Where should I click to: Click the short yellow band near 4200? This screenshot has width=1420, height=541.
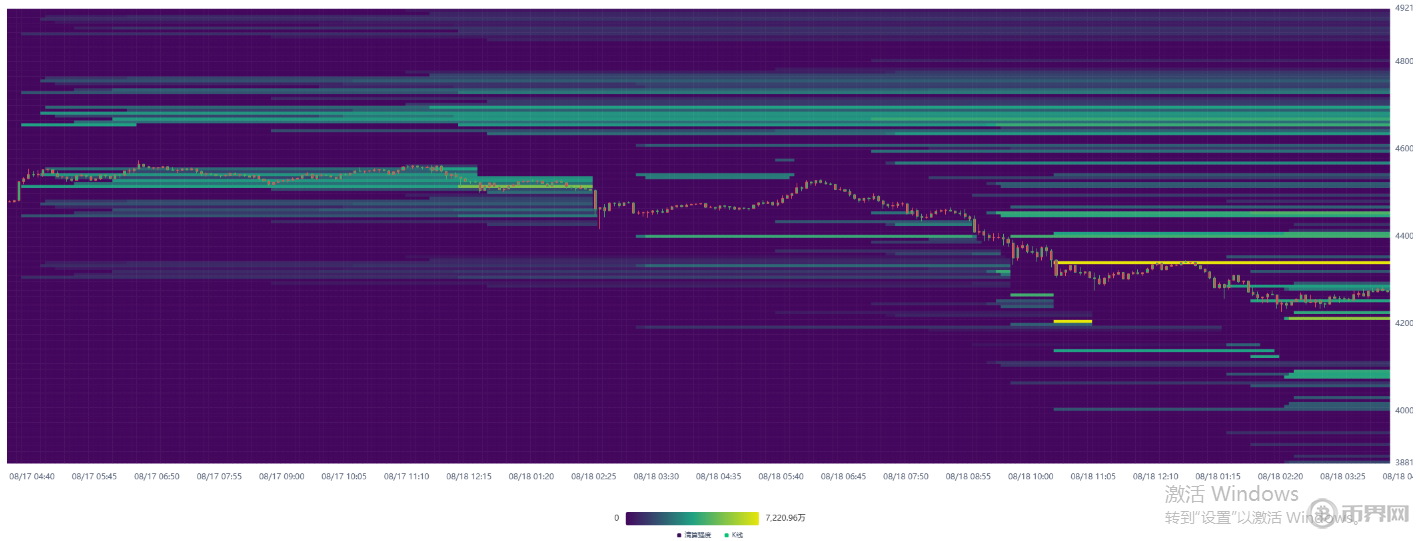[1072, 321]
